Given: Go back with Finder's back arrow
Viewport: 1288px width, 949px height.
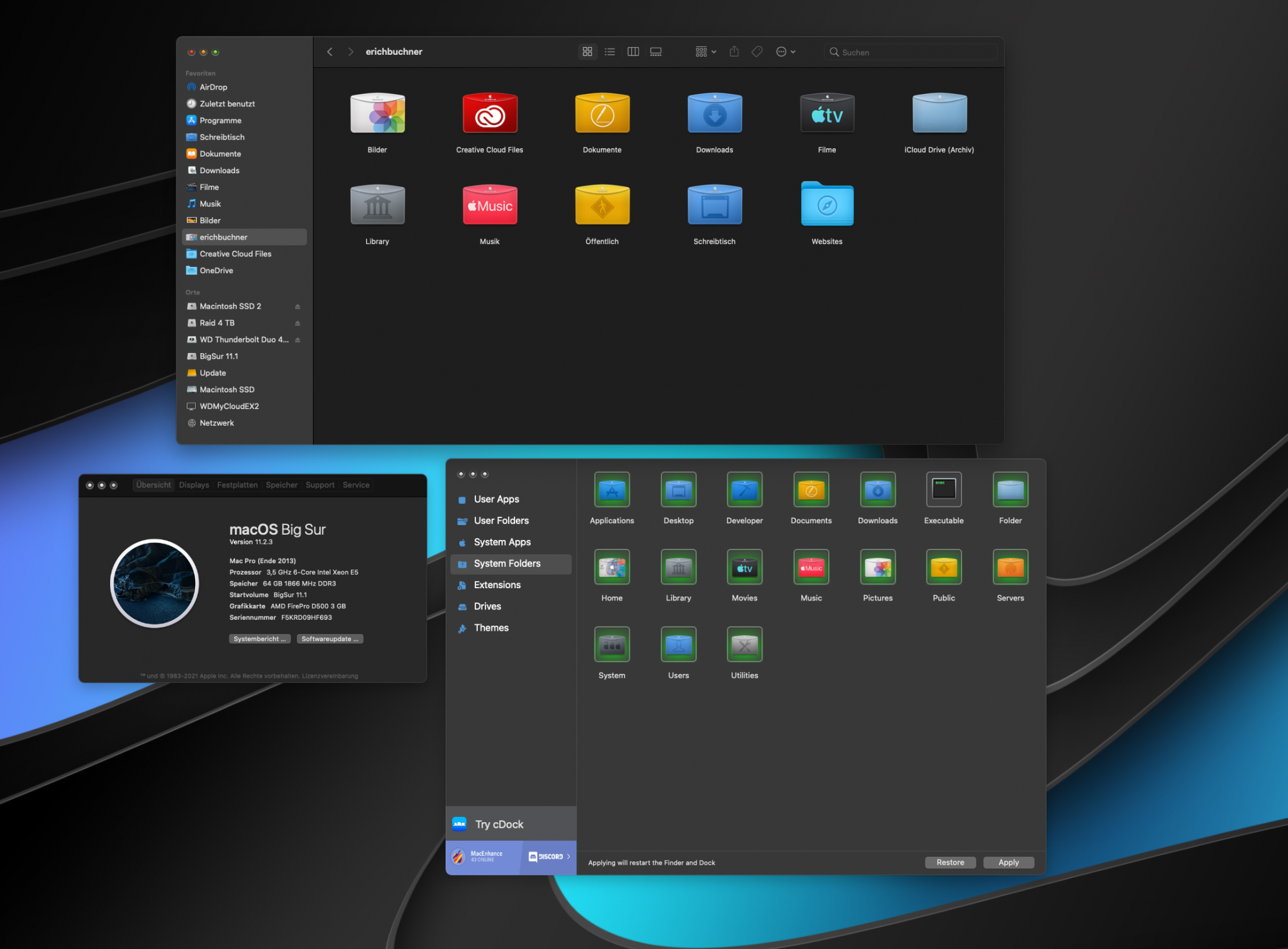Looking at the screenshot, I should [330, 52].
